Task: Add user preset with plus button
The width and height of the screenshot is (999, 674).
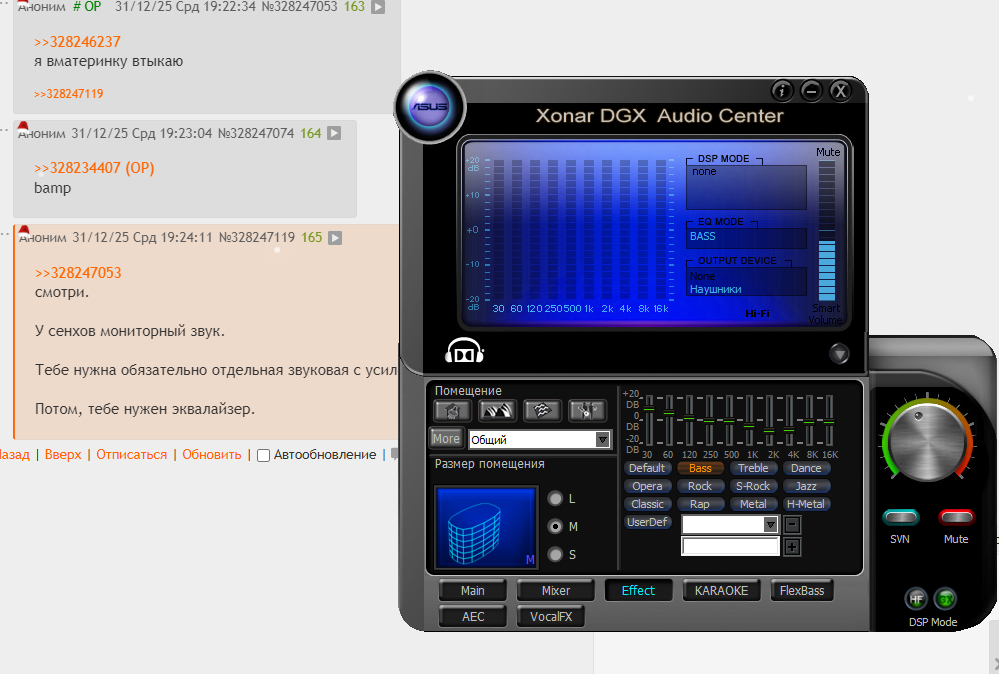Action: (792, 547)
